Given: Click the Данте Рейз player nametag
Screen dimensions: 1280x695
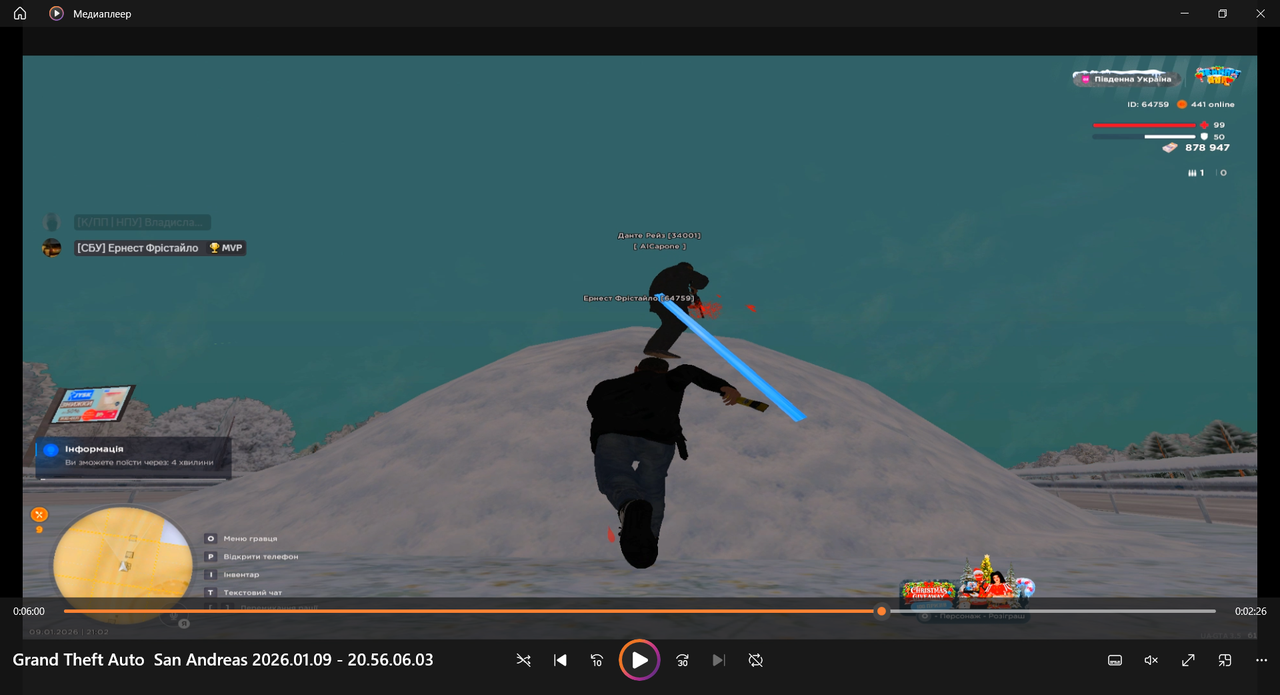Looking at the screenshot, I should tap(659, 236).
